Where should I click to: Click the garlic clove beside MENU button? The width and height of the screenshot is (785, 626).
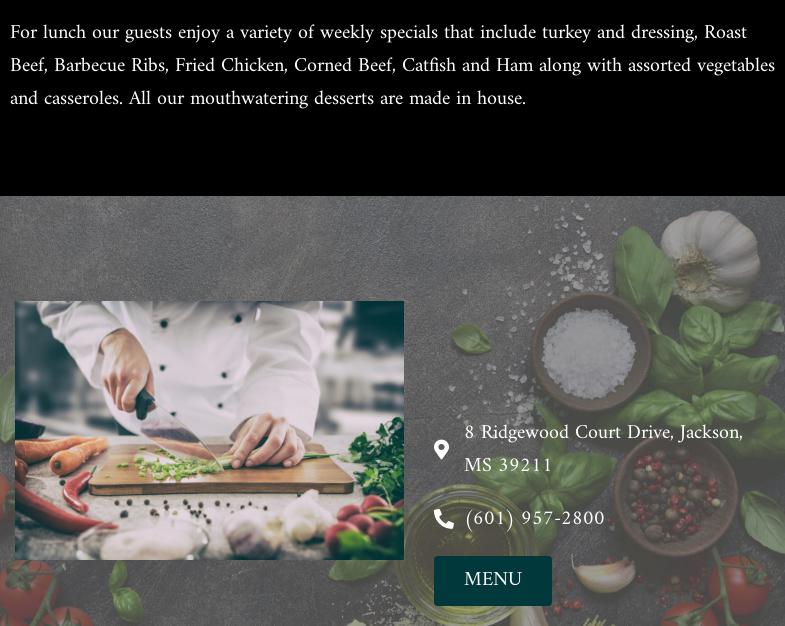604,574
